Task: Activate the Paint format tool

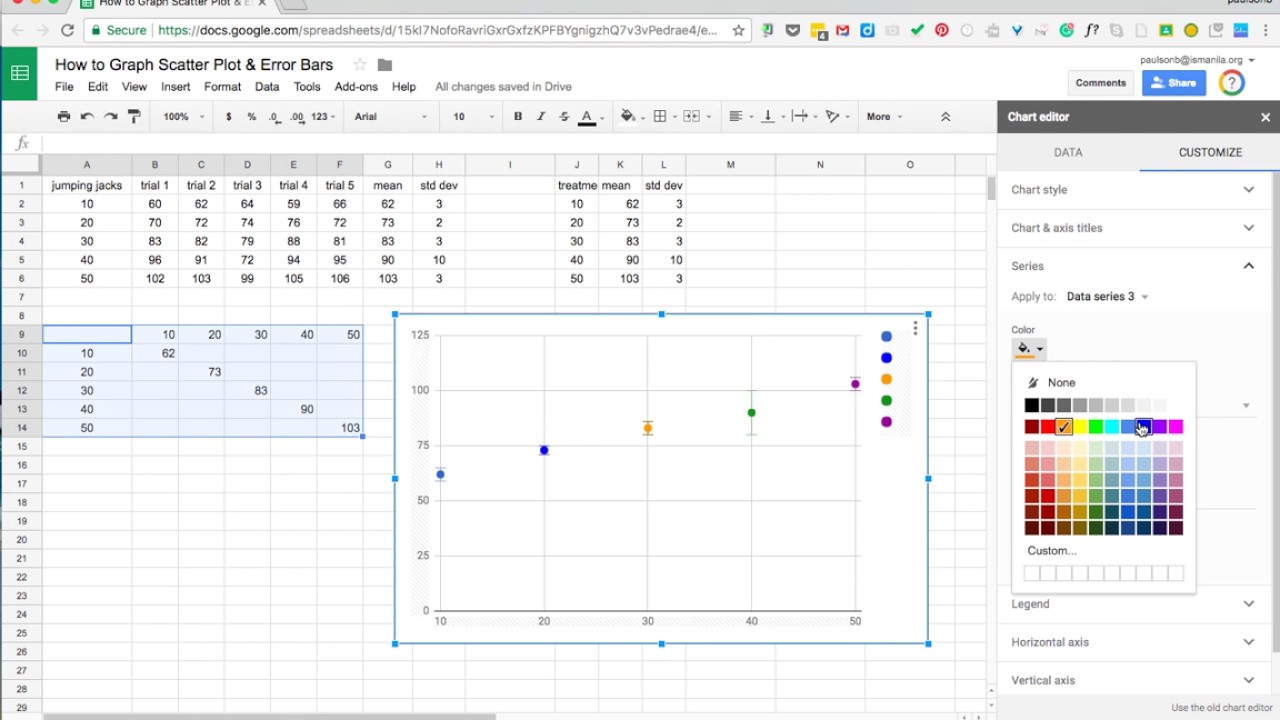Action: coord(134,117)
